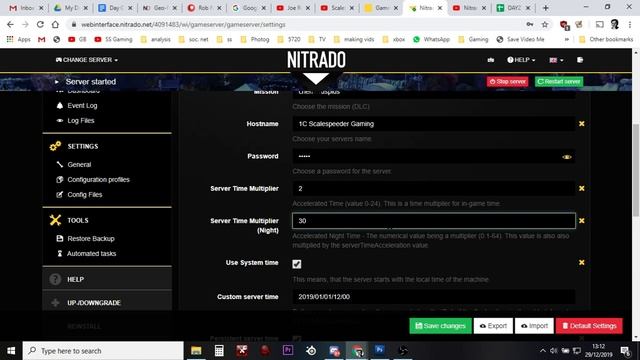Viewport: 640px width, 360px height.
Task: Open the making vids bookmark folder
Action: coord(354,40)
